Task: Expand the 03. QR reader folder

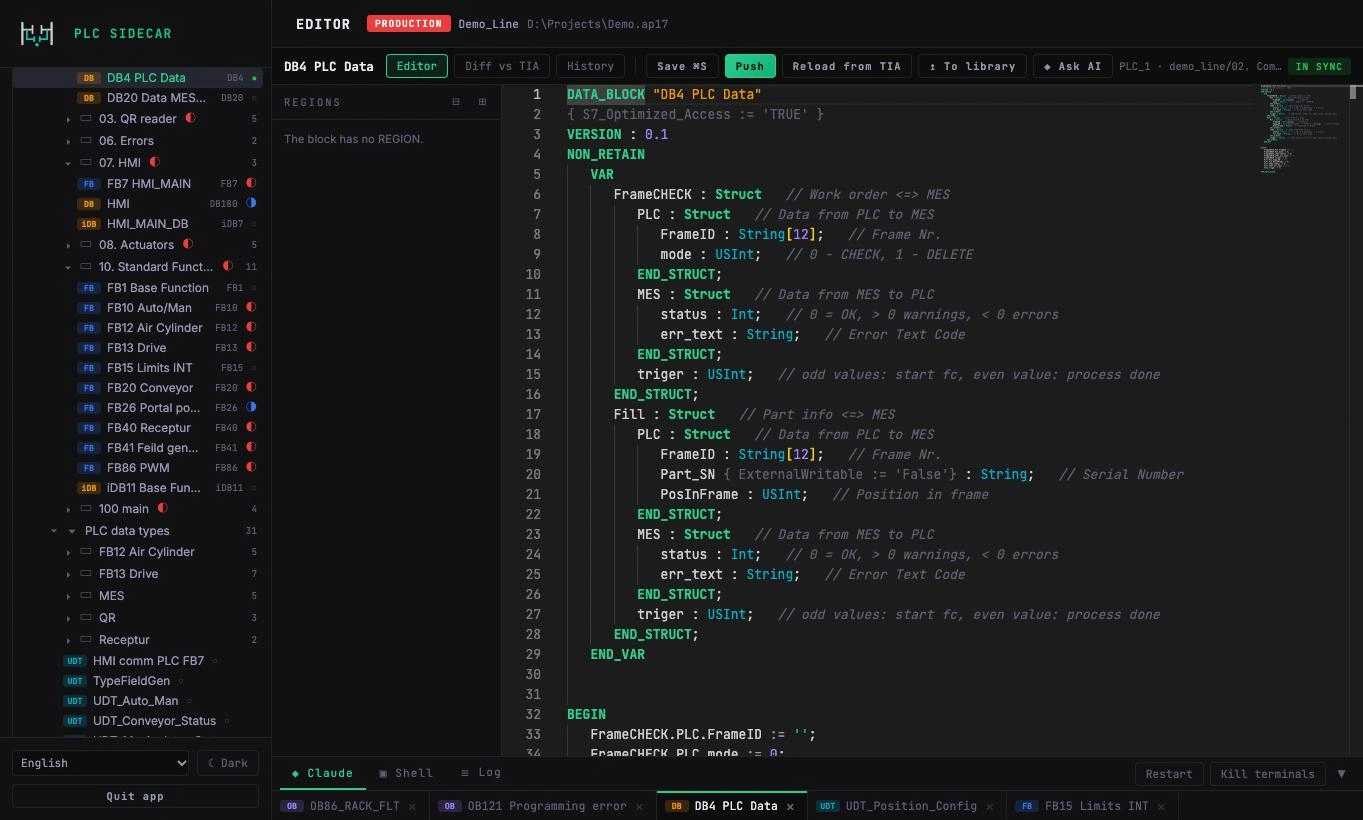Action: point(68,119)
